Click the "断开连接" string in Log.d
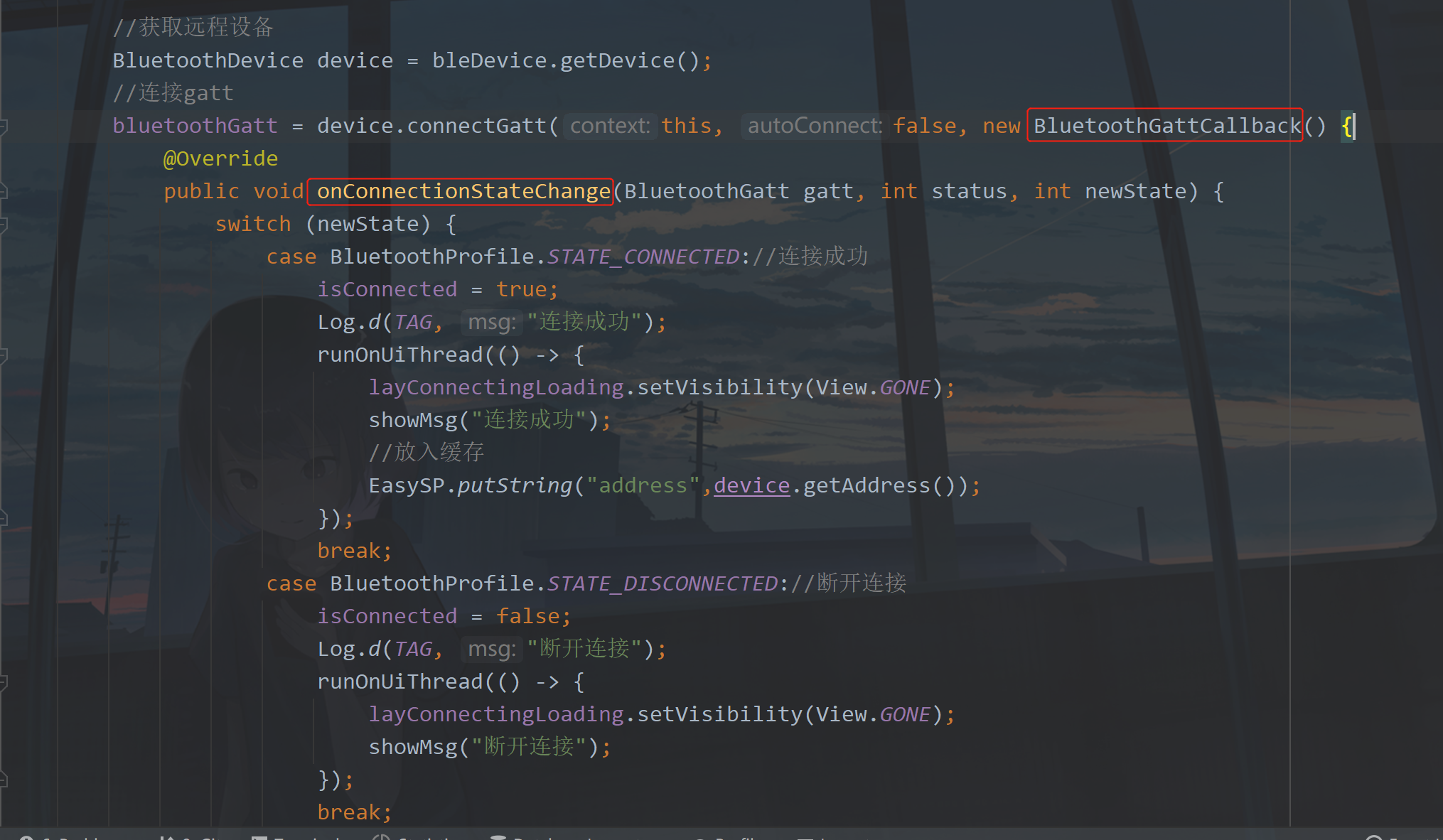 (x=584, y=649)
